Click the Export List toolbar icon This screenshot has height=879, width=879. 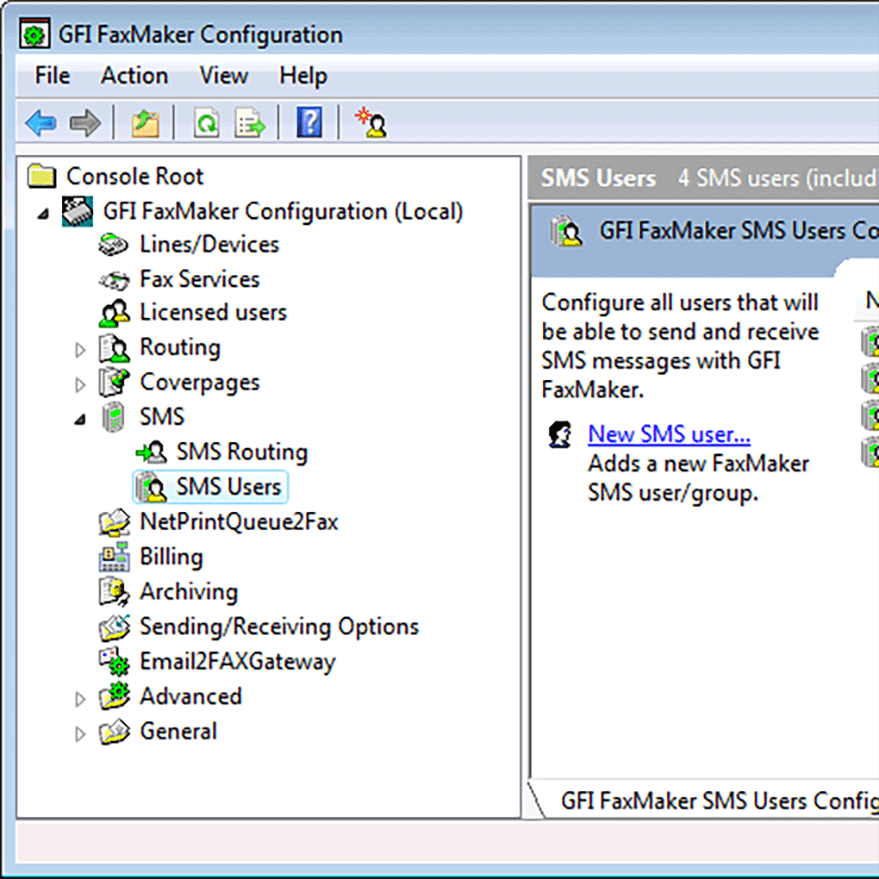[247, 122]
